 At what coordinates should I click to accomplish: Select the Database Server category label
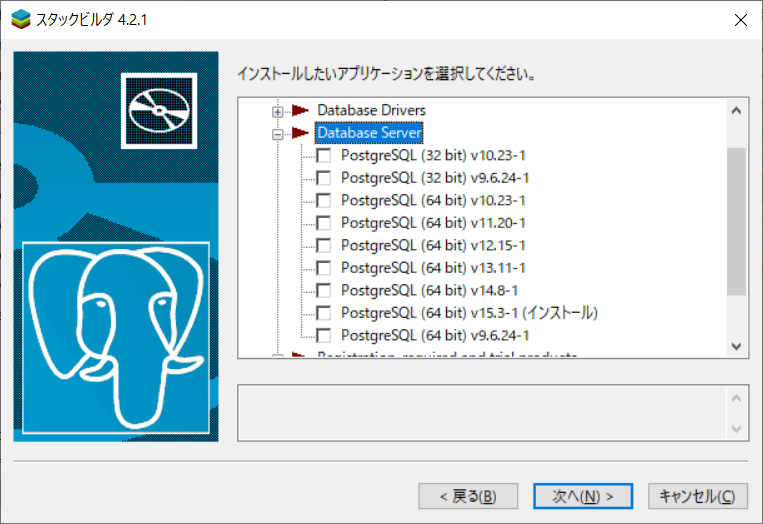pyautogui.click(x=369, y=133)
